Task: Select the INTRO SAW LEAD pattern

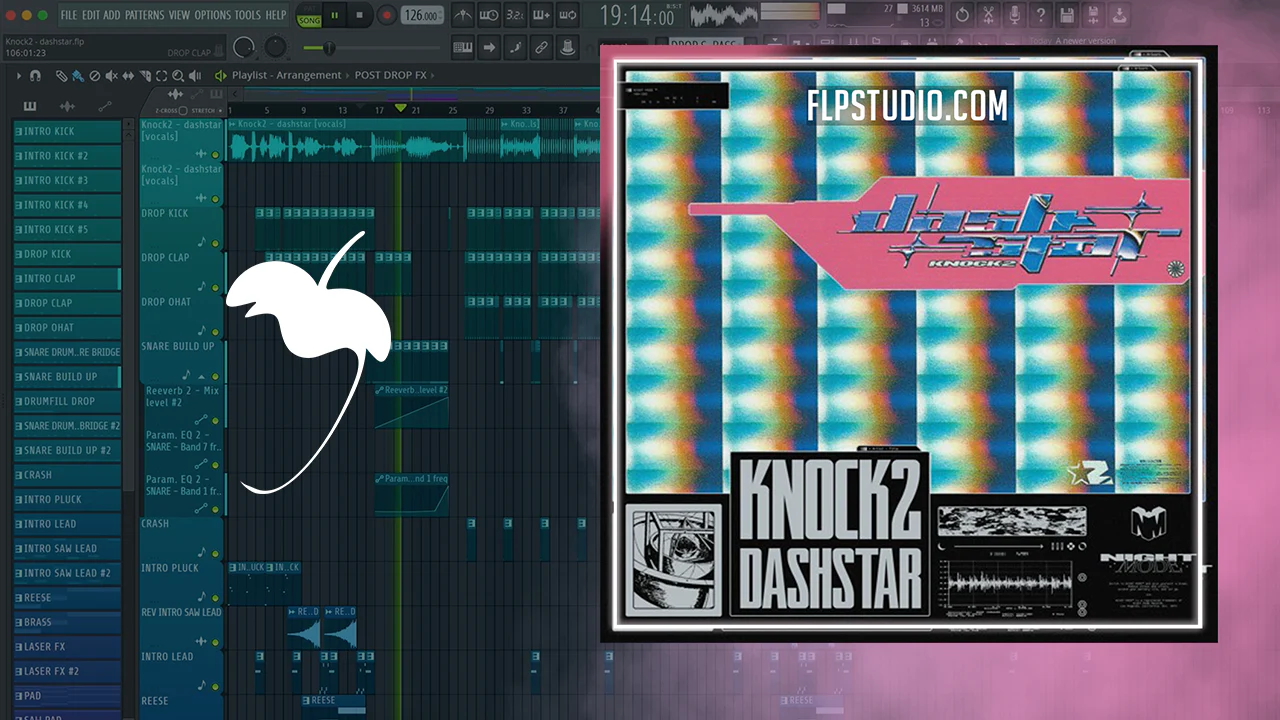Action: coord(67,548)
